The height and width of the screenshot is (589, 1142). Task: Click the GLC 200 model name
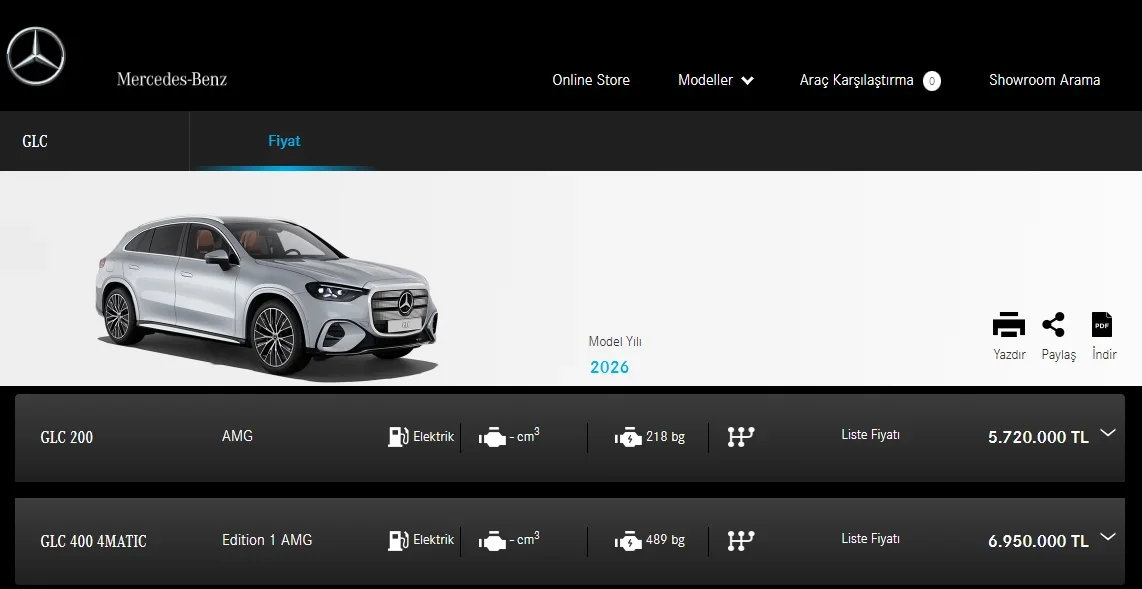[x=67, y=438]
